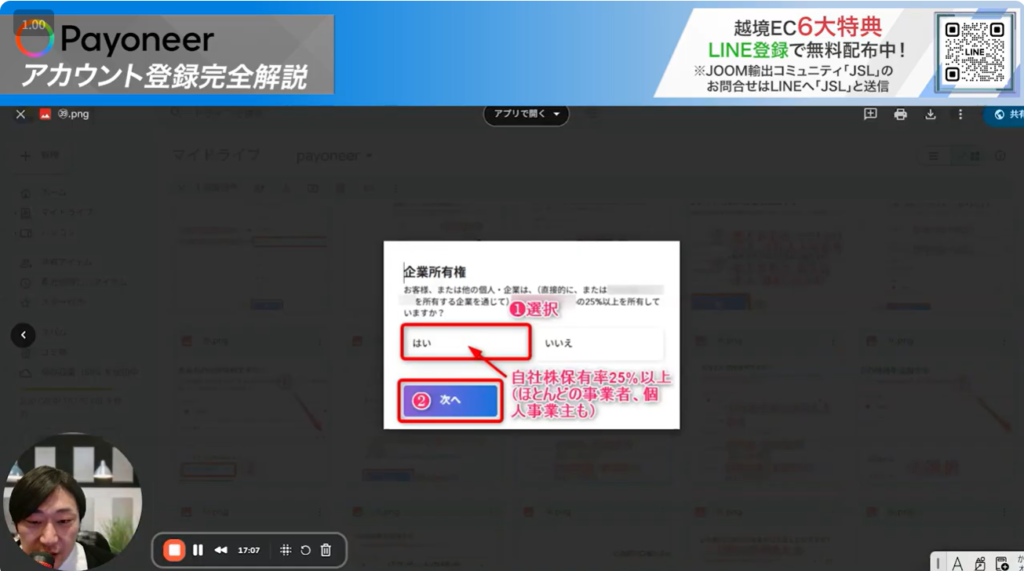The height and width of the screenshot is (571, 1024).
Task: Click the '次へ' button
Action: pos(449,400)
